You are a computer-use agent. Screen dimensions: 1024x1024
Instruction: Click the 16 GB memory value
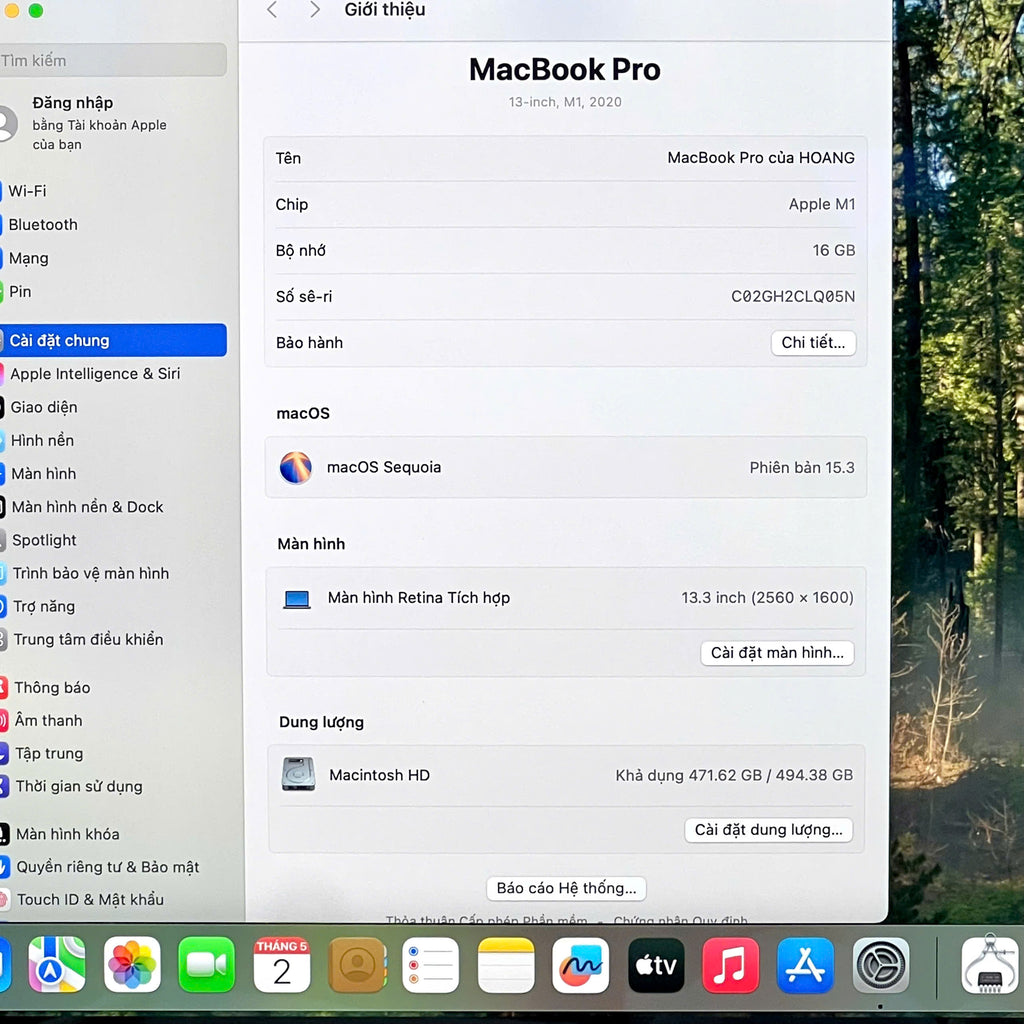[x=834, y=250]
